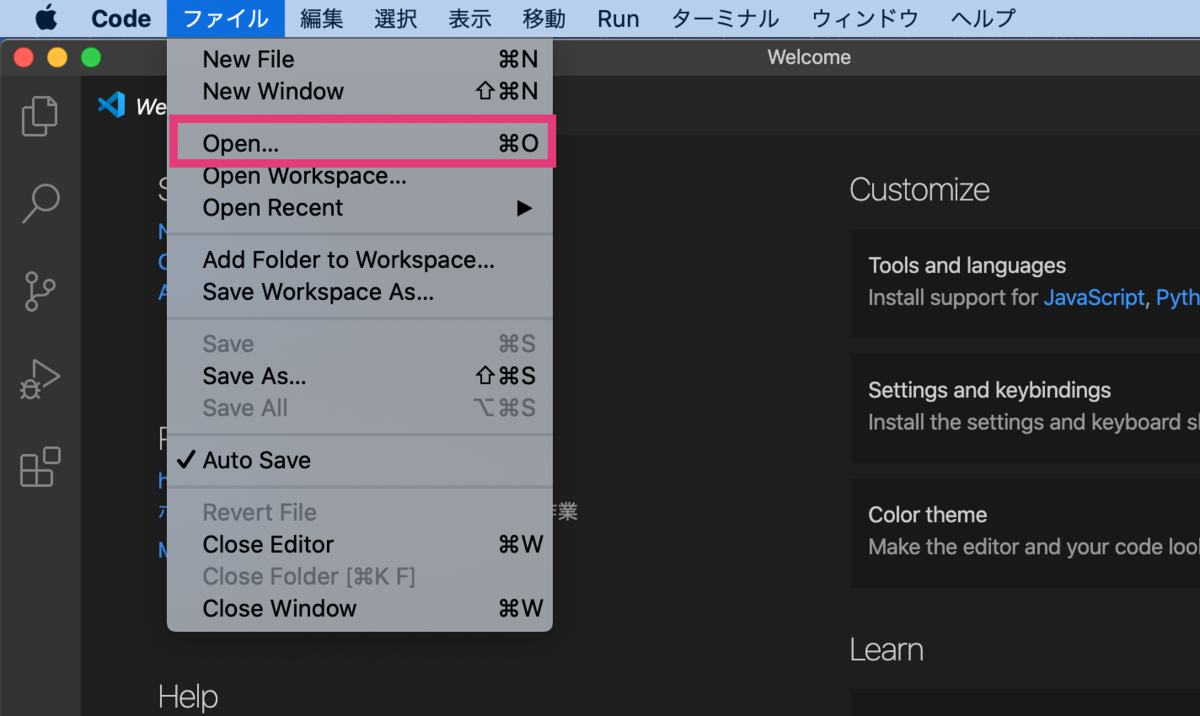Open the Explorer view in activity bar
Screen dimensions: 1200x716
tap(40, 116)
